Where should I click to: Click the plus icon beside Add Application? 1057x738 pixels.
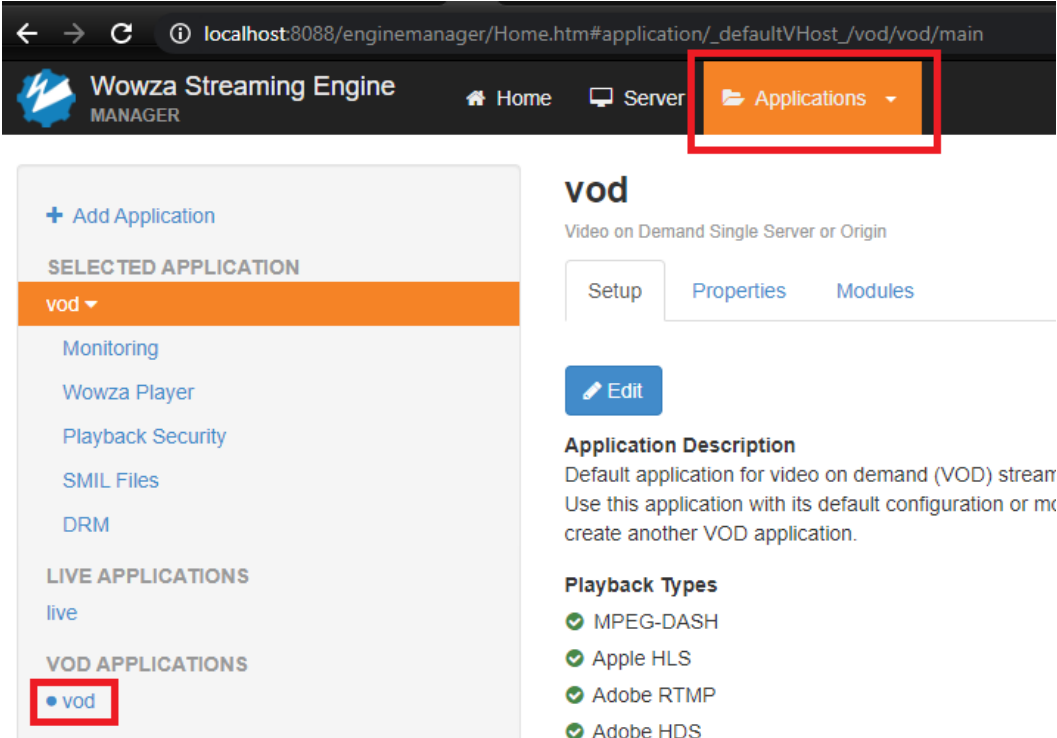pyautogui.click(x=55, y=215)
